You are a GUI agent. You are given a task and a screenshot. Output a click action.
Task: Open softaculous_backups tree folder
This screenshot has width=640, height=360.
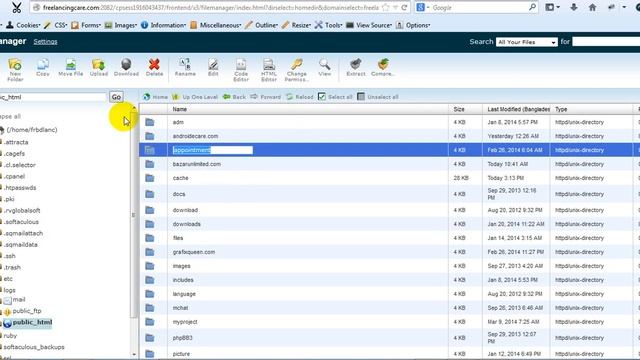coord(34,347)
